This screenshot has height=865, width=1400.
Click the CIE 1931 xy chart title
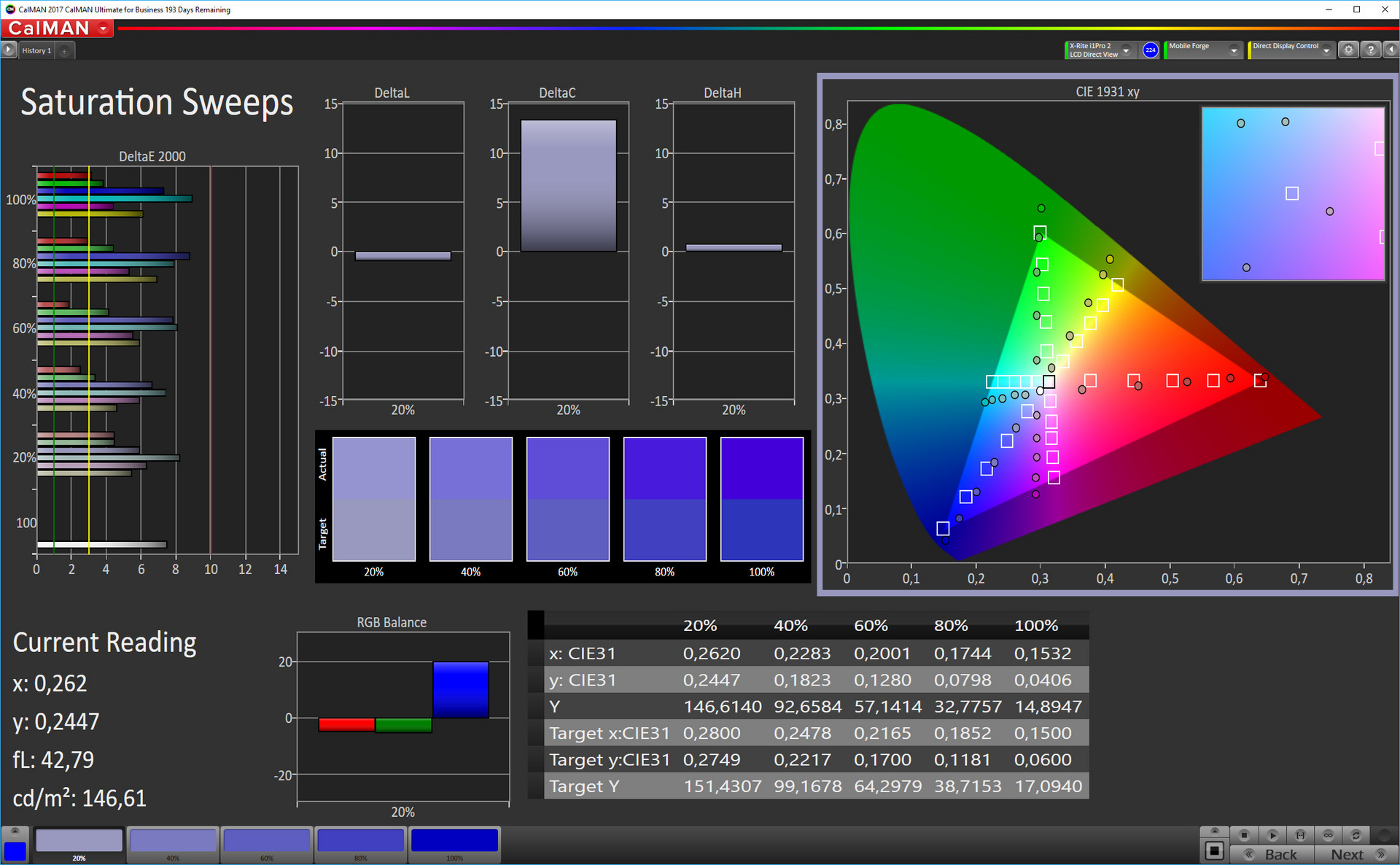[1107, 91]
